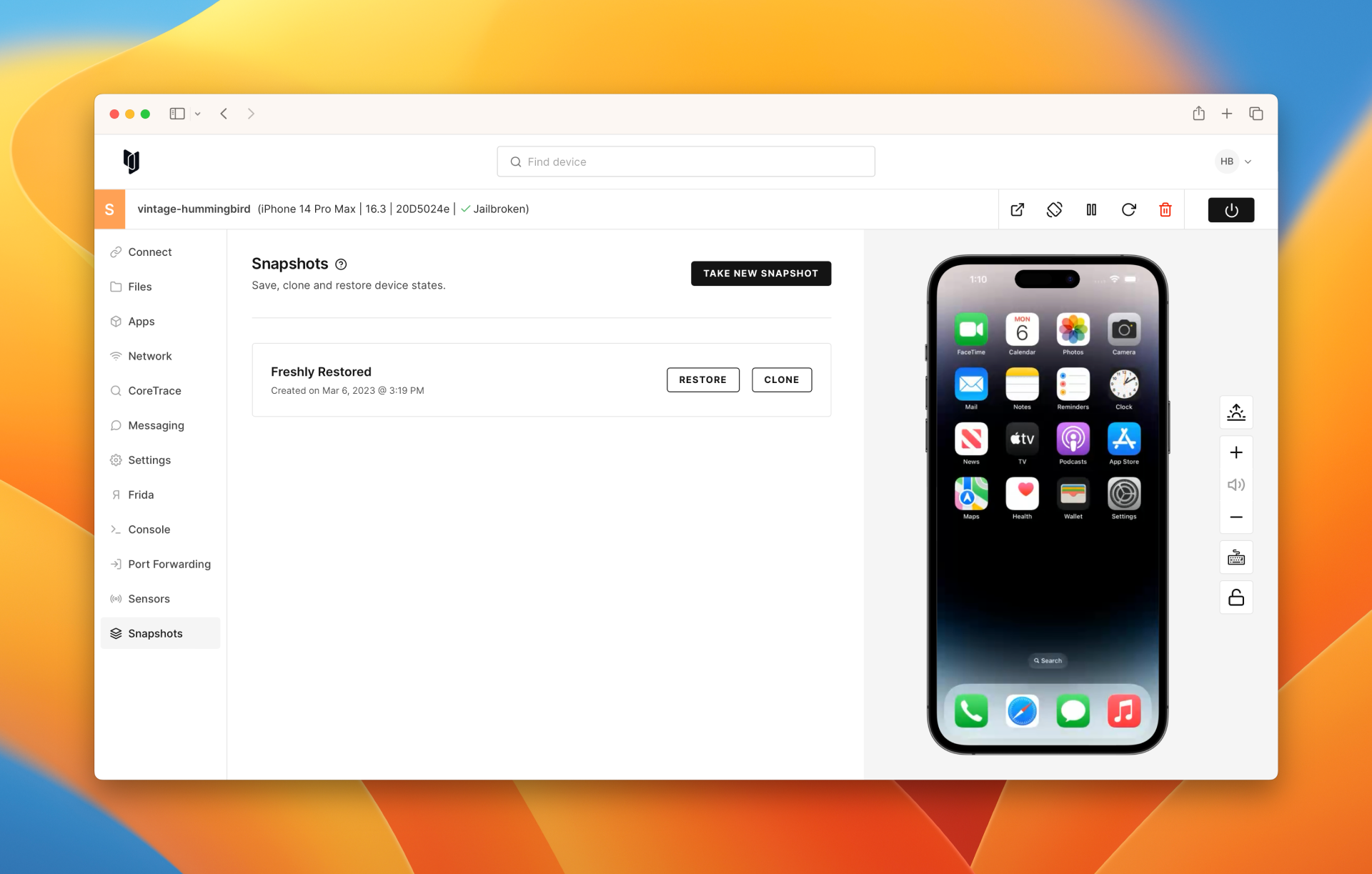
Task: Open the CoreTrace sidebar item
Action: click(x=154, y=391)
